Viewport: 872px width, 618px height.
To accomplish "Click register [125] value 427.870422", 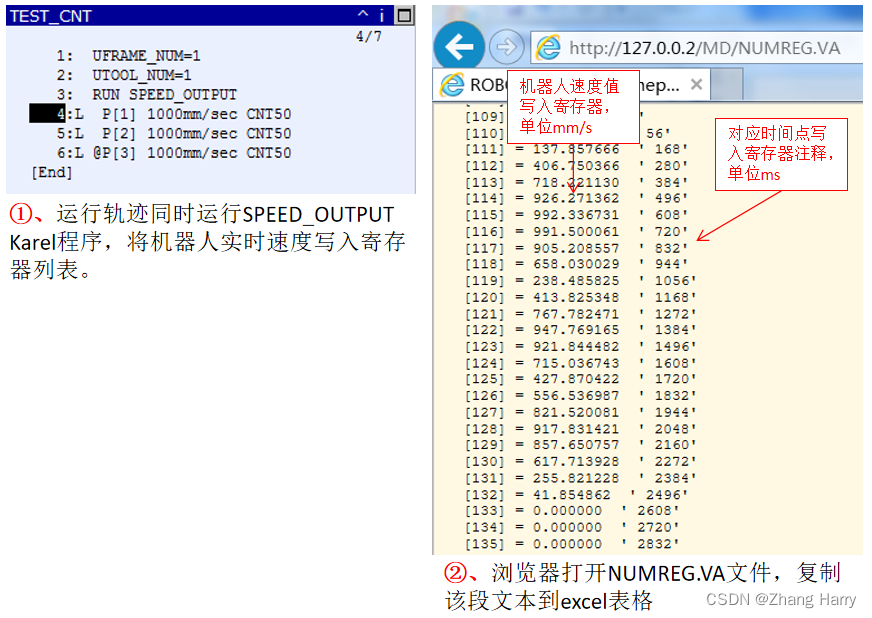I will click(x=576, y=379).
